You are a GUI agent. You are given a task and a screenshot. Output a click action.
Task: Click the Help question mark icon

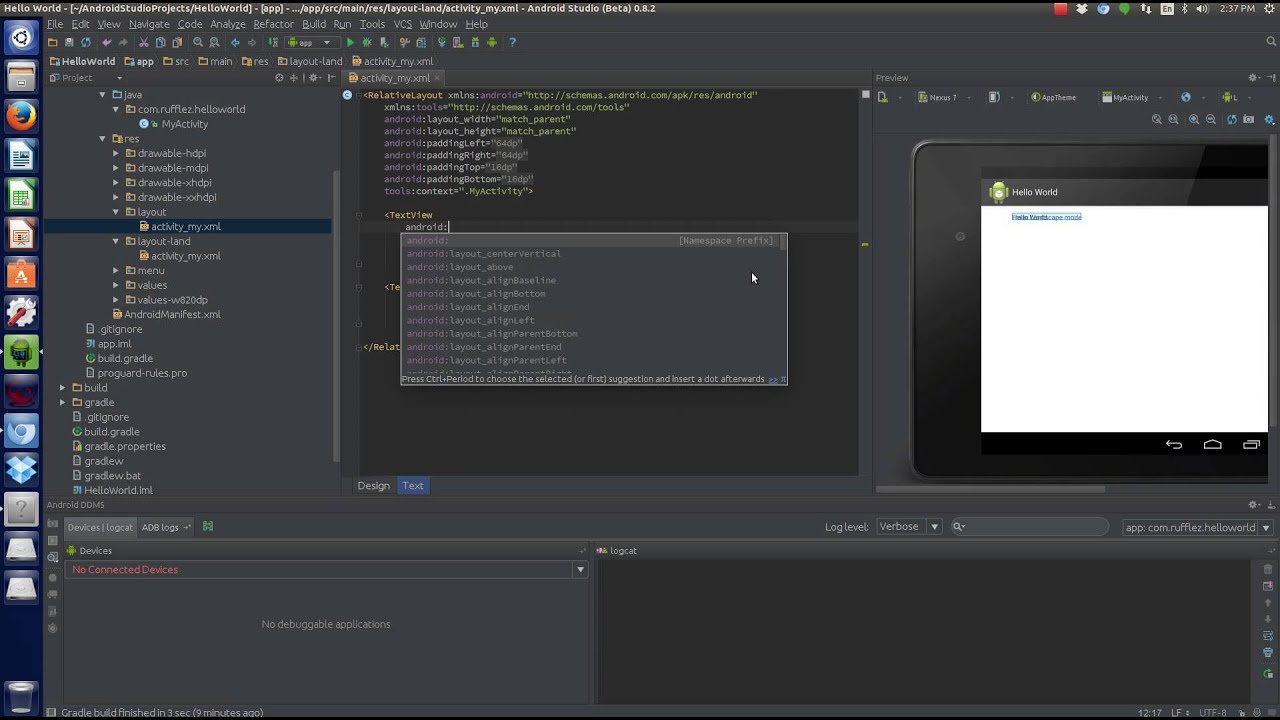(x=512, y=42)
